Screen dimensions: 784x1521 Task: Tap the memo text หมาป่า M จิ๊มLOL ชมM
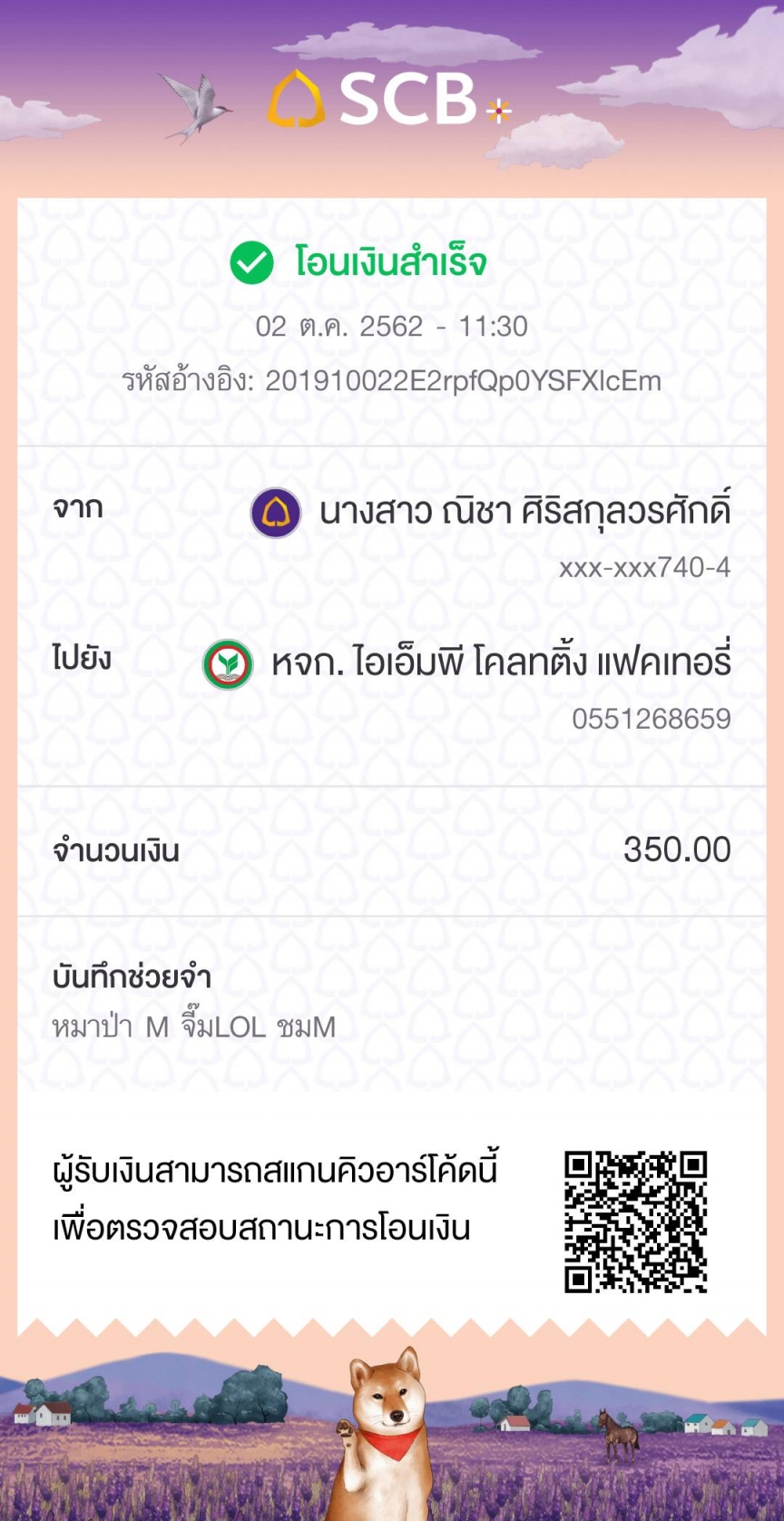pos(194,1027)
